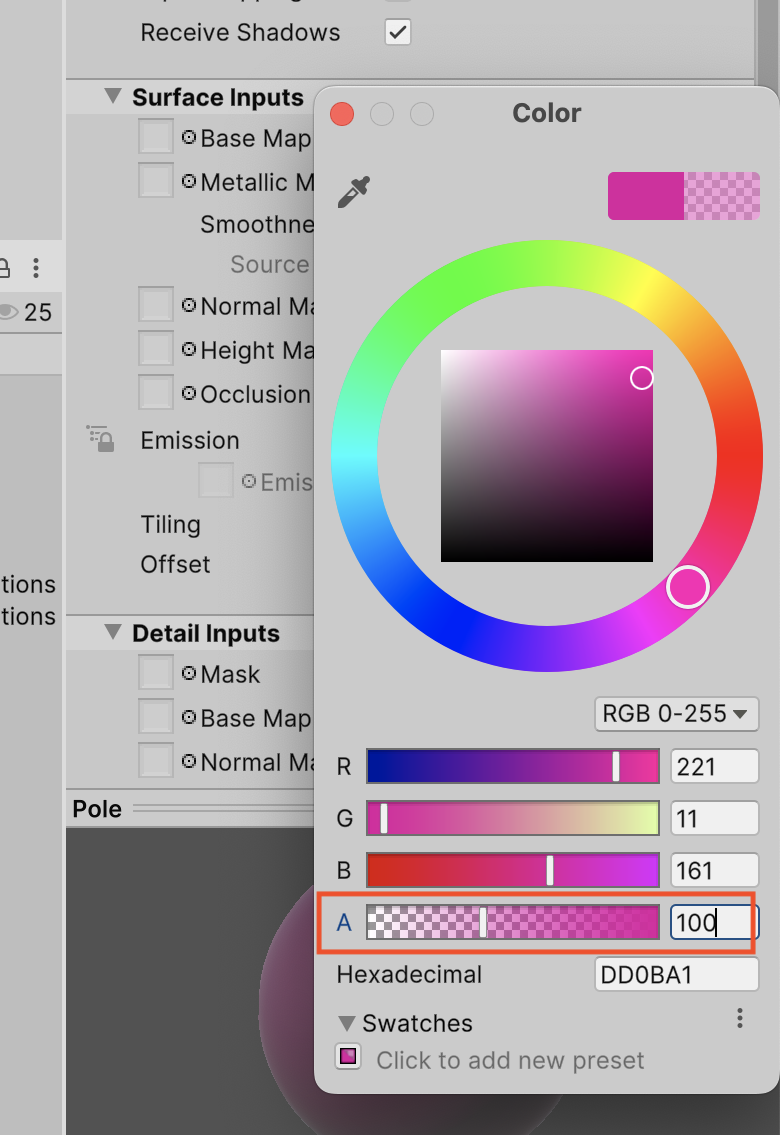Click the Hexadecimal color input field
The height and width of the screenshot is (1135, 780).
(676, 975)
